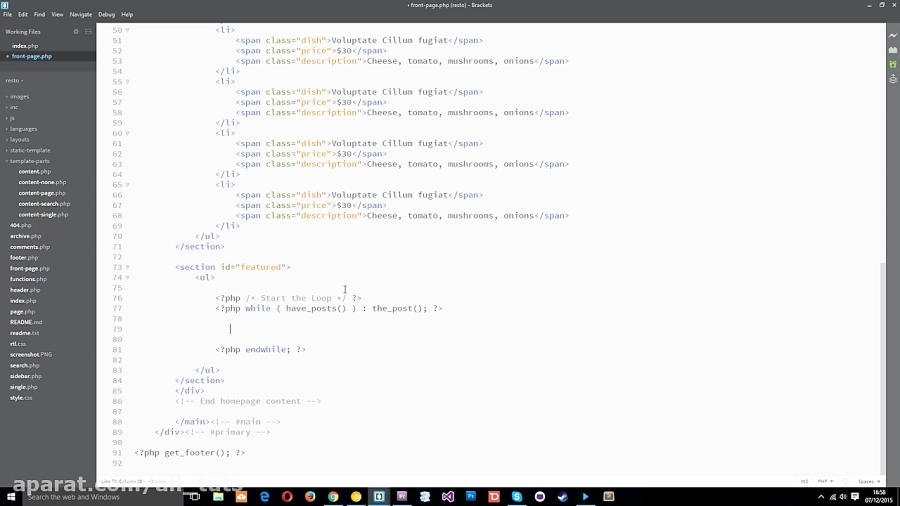Click the stacked layers icon in right toolbar
Image resolution: width=900 pixels, height=506 pixels.
[893, 79]
